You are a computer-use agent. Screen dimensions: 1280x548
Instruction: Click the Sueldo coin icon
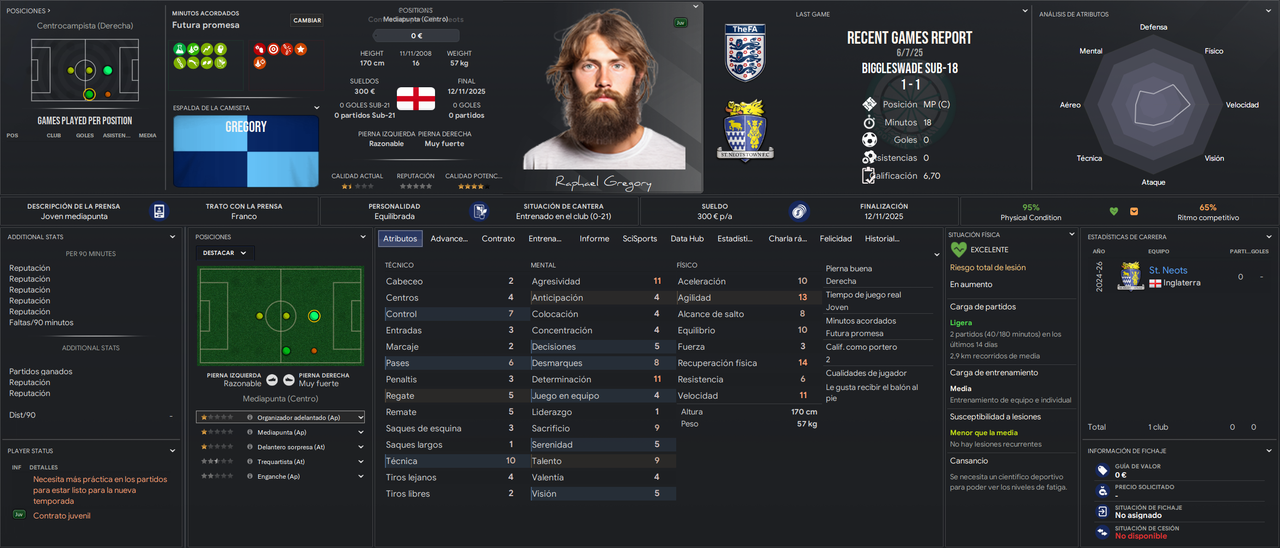click(x=798, y=211)
